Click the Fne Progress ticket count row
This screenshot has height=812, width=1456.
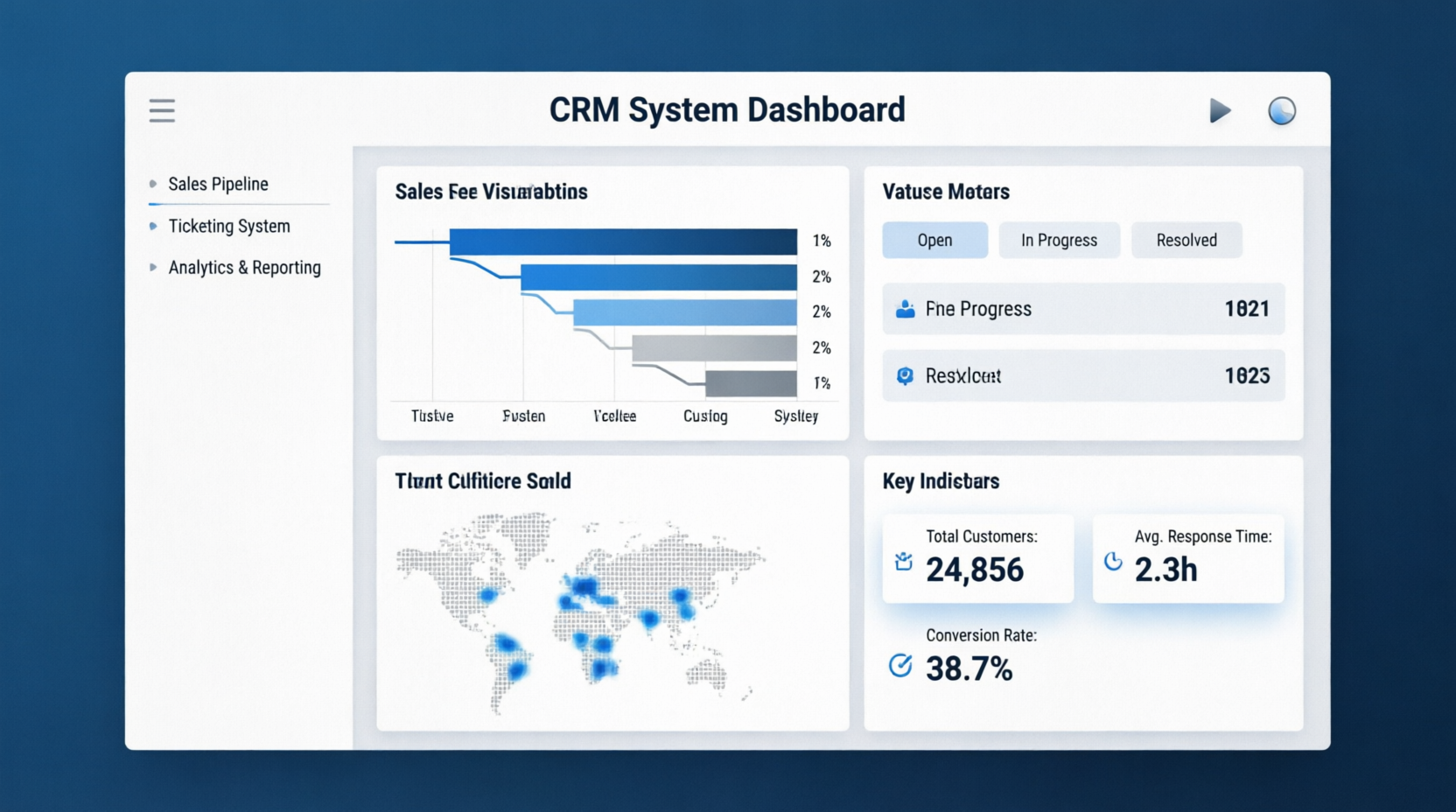click(1082, 308)
